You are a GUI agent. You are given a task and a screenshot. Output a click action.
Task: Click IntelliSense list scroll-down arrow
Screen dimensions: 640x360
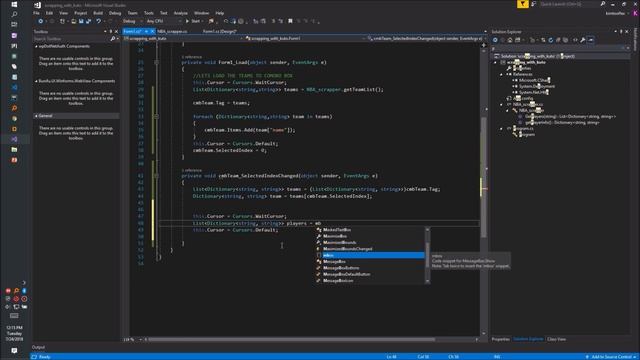point(427,281)
